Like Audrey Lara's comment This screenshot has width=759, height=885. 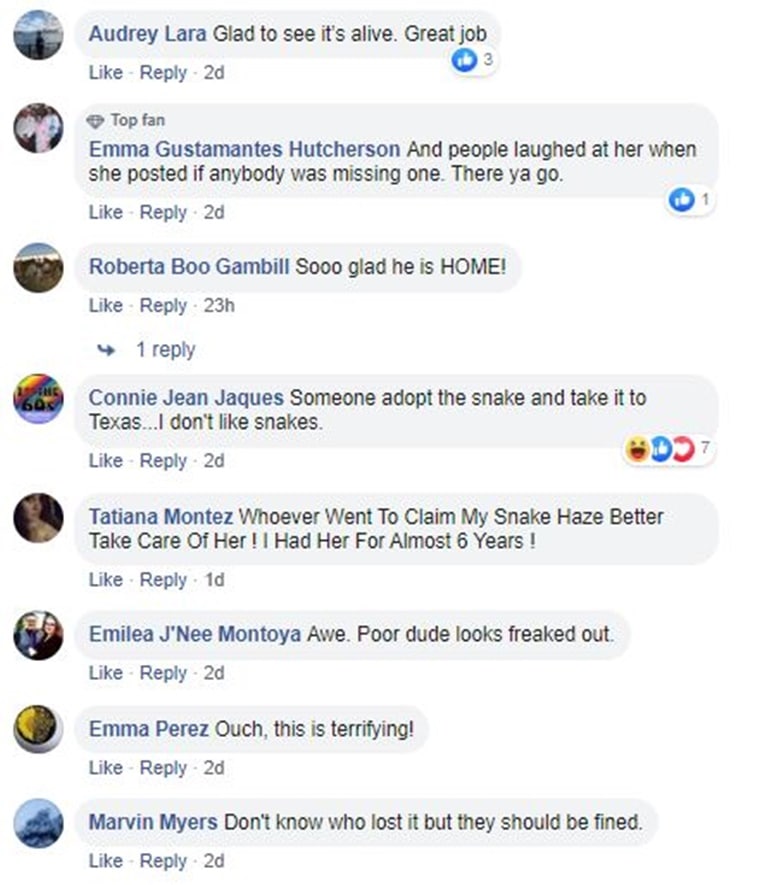click(x=105, y=73)
